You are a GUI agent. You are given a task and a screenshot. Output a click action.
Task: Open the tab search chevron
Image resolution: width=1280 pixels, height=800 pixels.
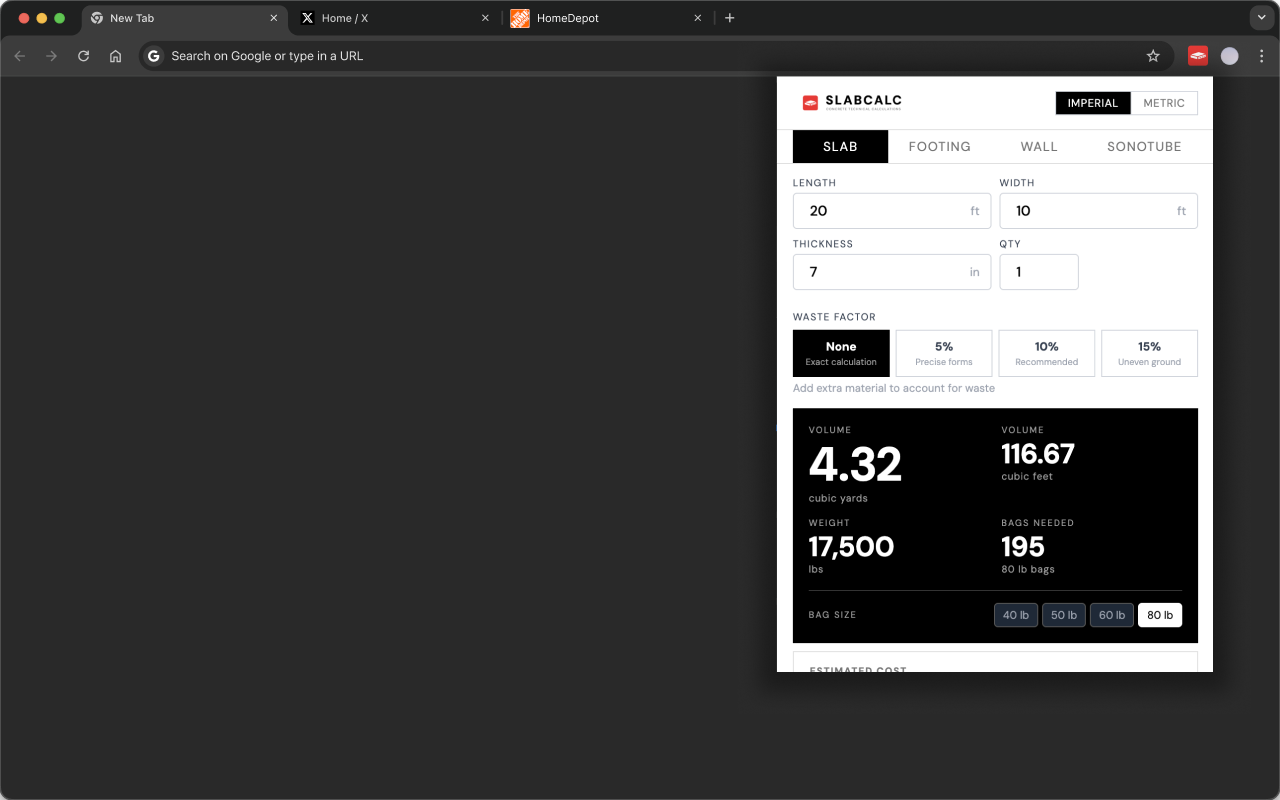pyautogui.click(x=1261, y=17)
